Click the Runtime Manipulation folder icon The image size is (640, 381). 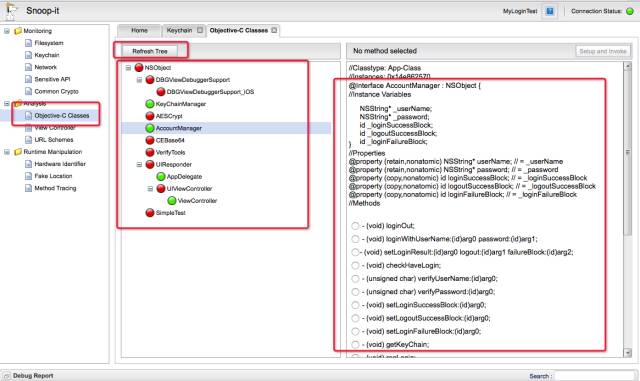click(18, 152)
